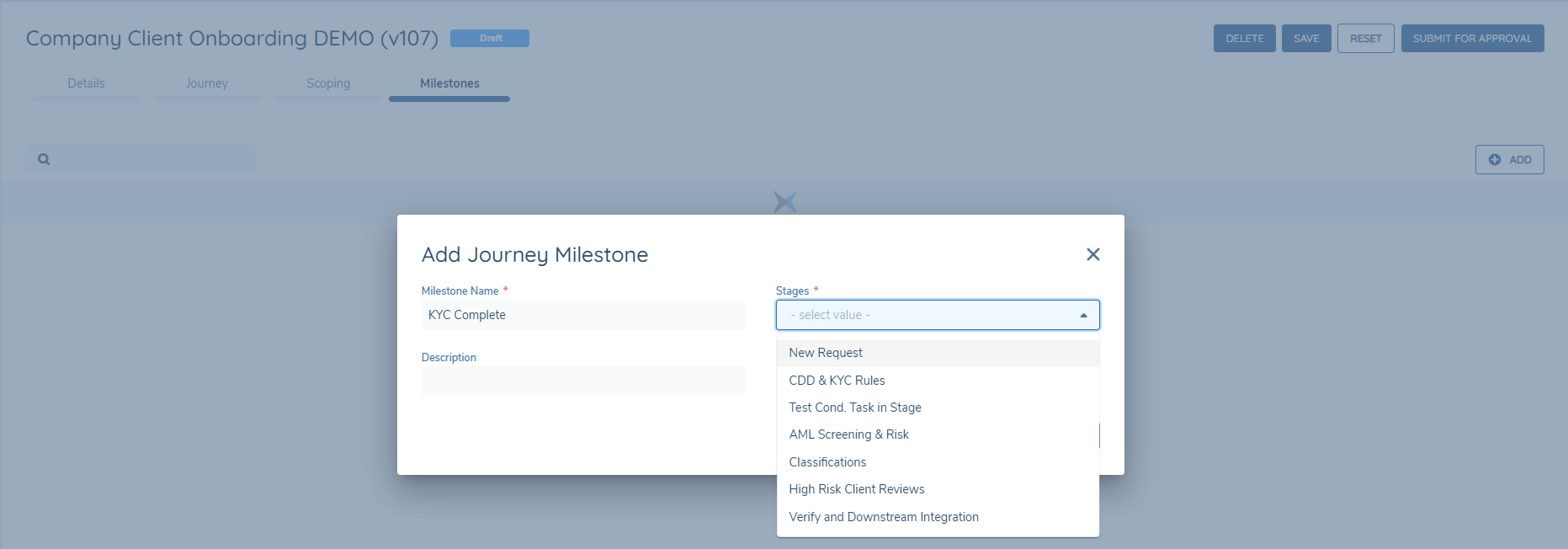Image resolution: width=1568 pixels, height=549 pixels.
Task: Pick Verify and Downstream Integration stage
Action: coord(883,517)
